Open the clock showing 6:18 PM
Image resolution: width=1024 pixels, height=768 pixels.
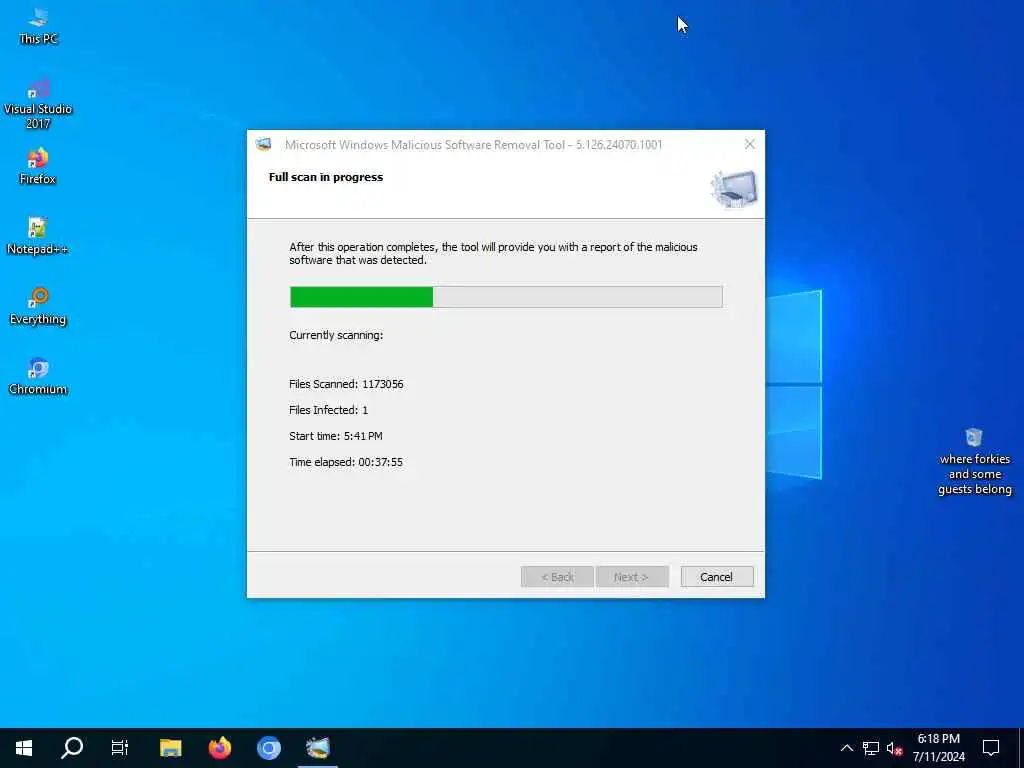click(938, 748)
